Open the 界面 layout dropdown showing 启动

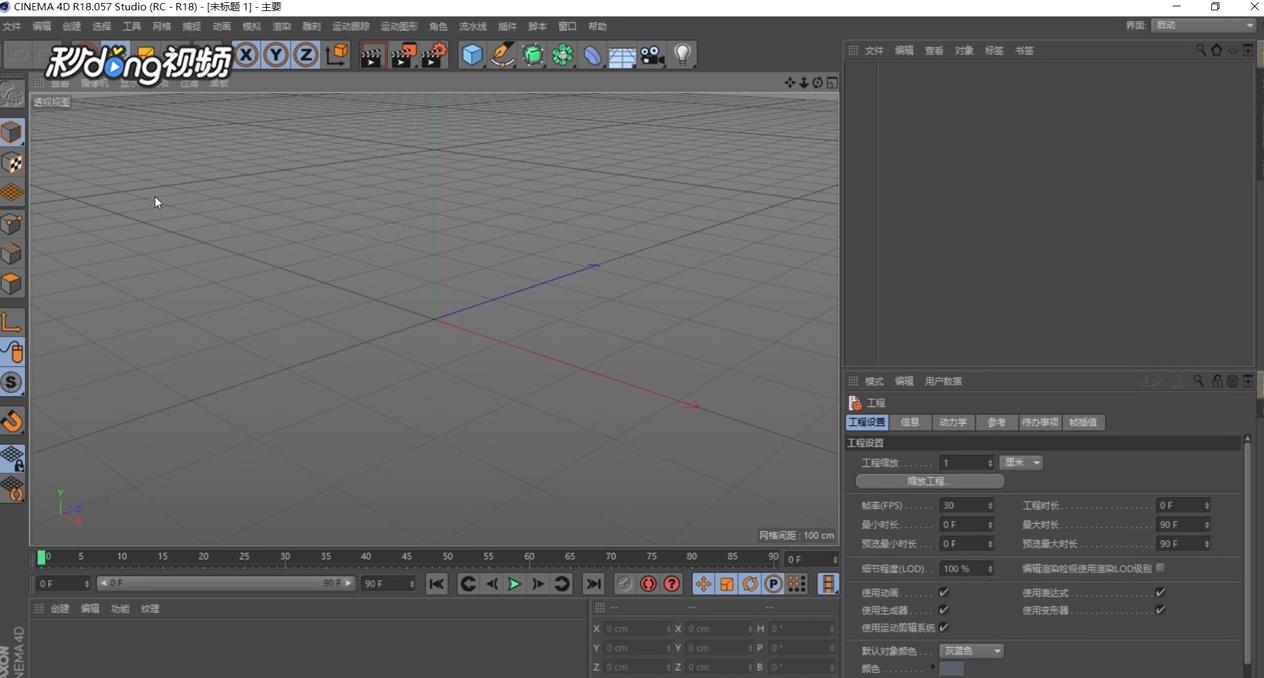[x=1204, y=25]
